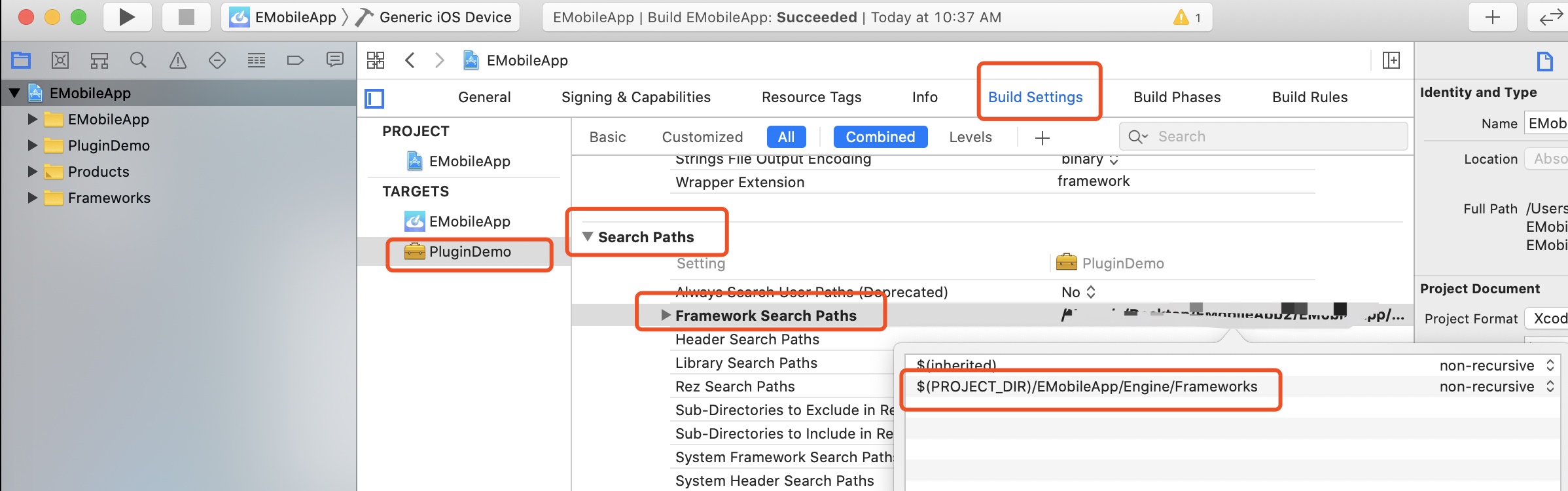Image resolution: width=1568 pixels, height=491 pixels.
Task: Open the Report navigator speech-bubble icon
Action: (x=334, y=60)
